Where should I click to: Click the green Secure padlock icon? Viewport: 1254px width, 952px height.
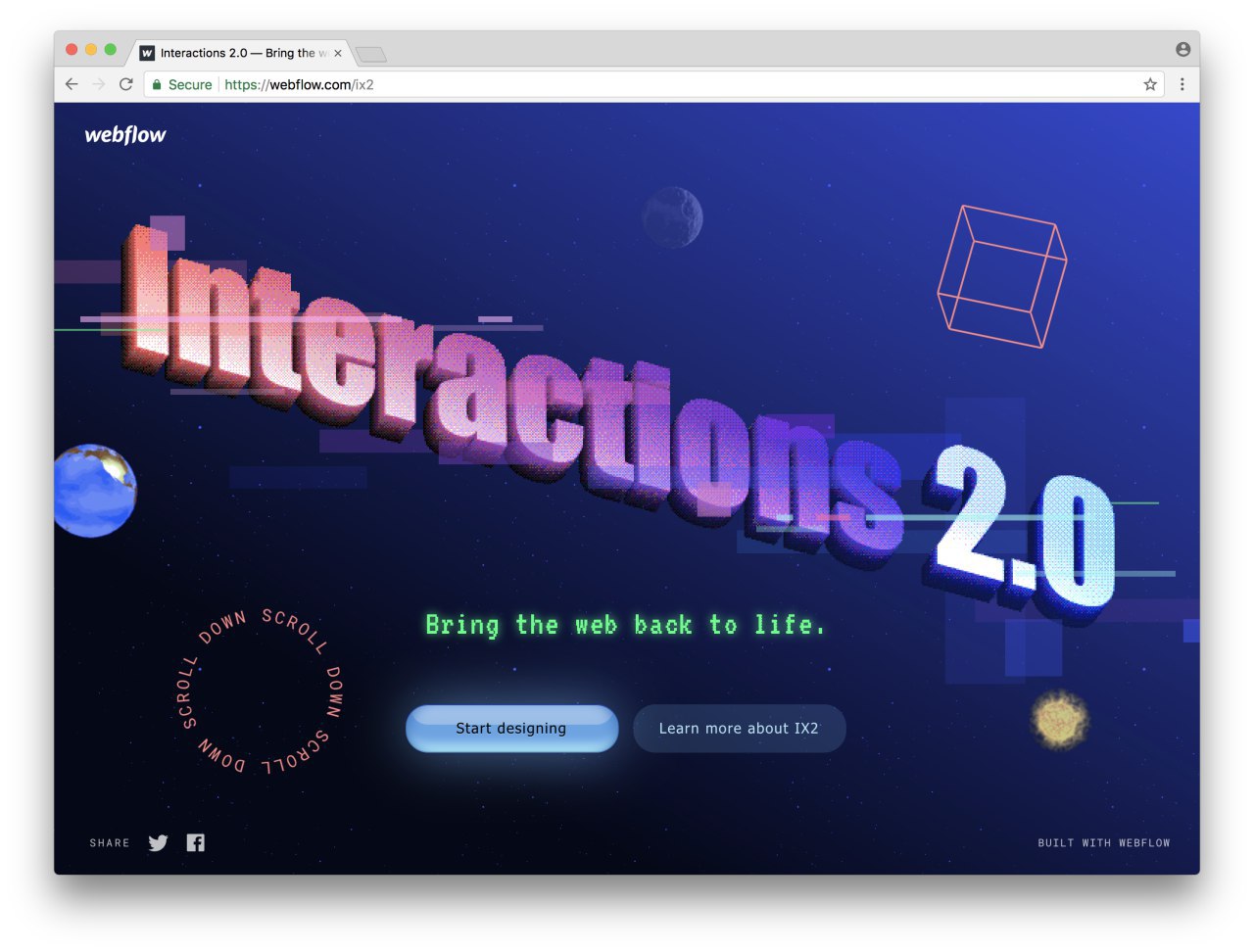(157, 84)
